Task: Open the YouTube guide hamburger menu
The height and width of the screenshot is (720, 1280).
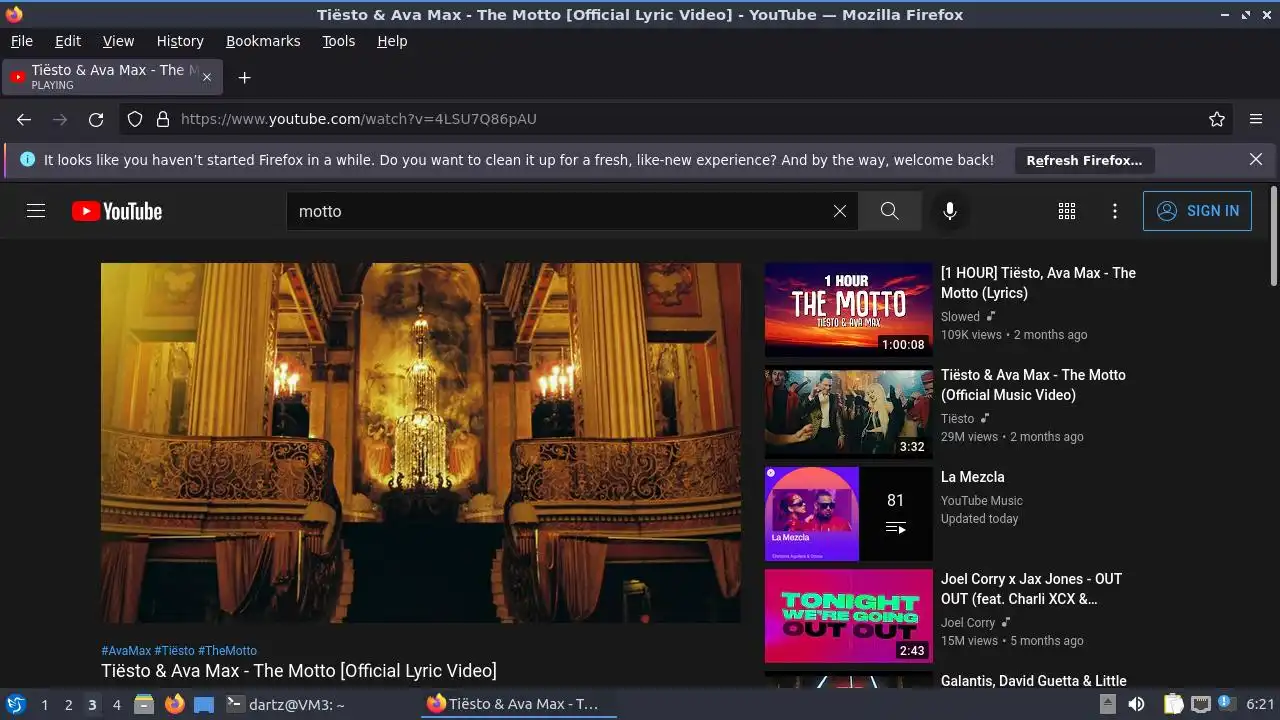Action: (x=36, y=211)
